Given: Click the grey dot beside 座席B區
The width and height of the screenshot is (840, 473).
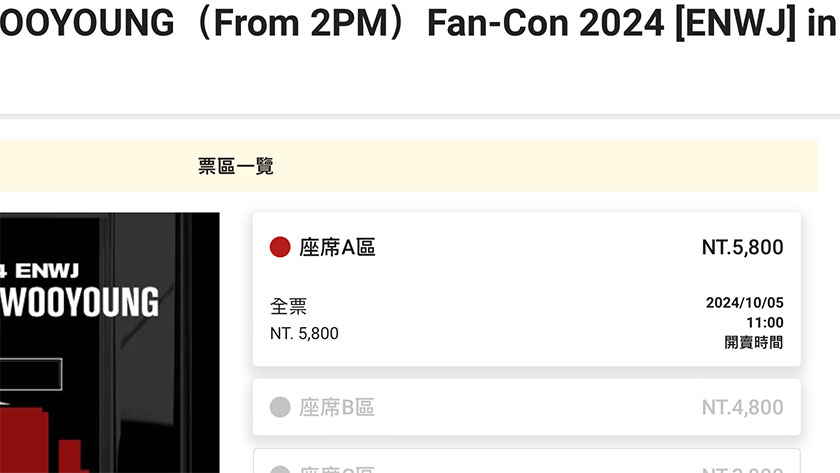Looking at the screenshot, I should 280,407.
